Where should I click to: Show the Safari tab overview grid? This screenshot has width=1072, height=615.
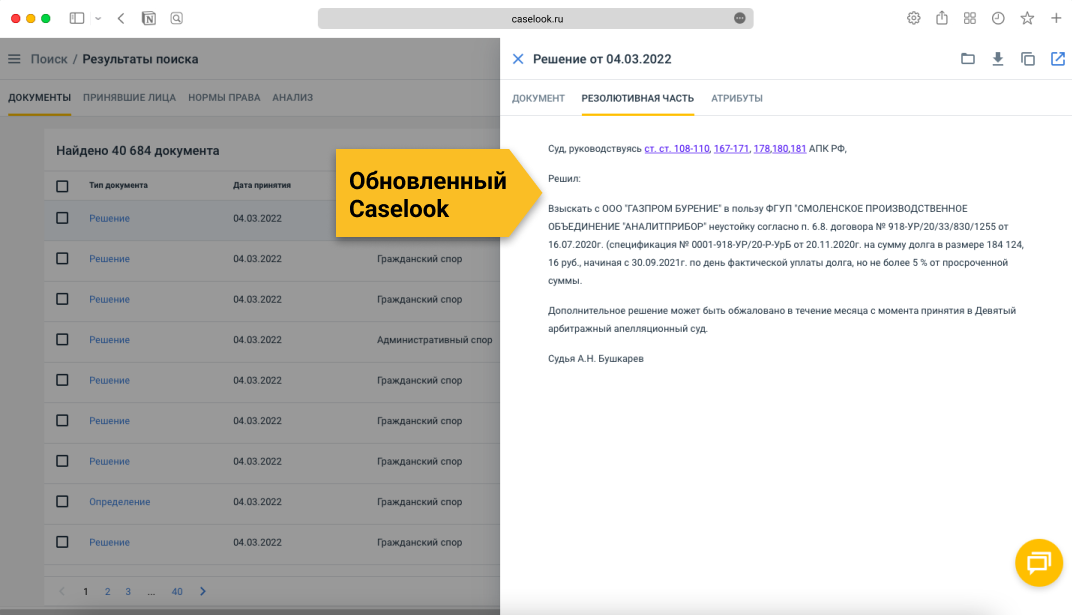point(969,18)
